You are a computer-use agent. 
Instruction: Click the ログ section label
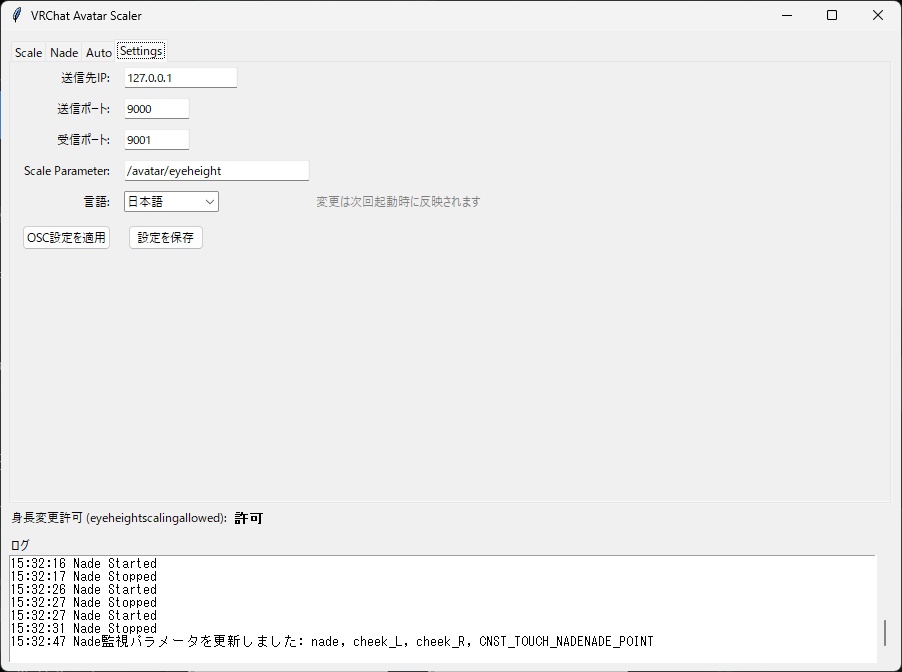[x=20, y=545]
